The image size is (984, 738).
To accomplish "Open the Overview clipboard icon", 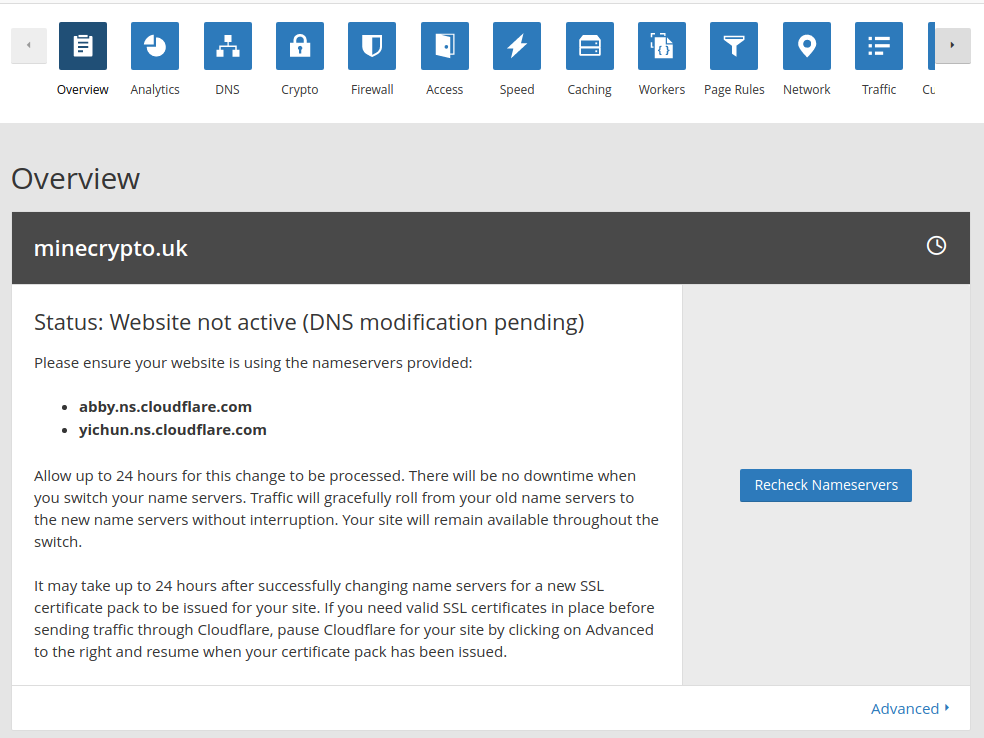I will [83, 46].
